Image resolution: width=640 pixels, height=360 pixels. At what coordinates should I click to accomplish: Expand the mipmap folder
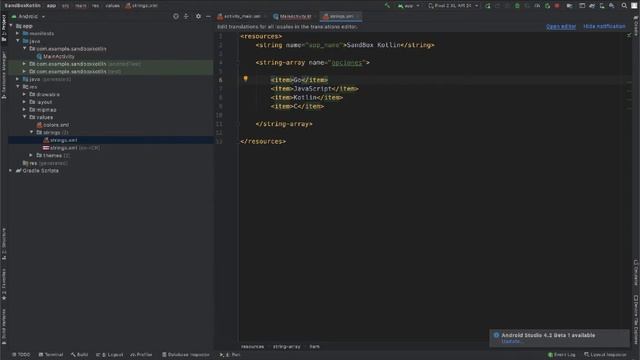(24, 110)
